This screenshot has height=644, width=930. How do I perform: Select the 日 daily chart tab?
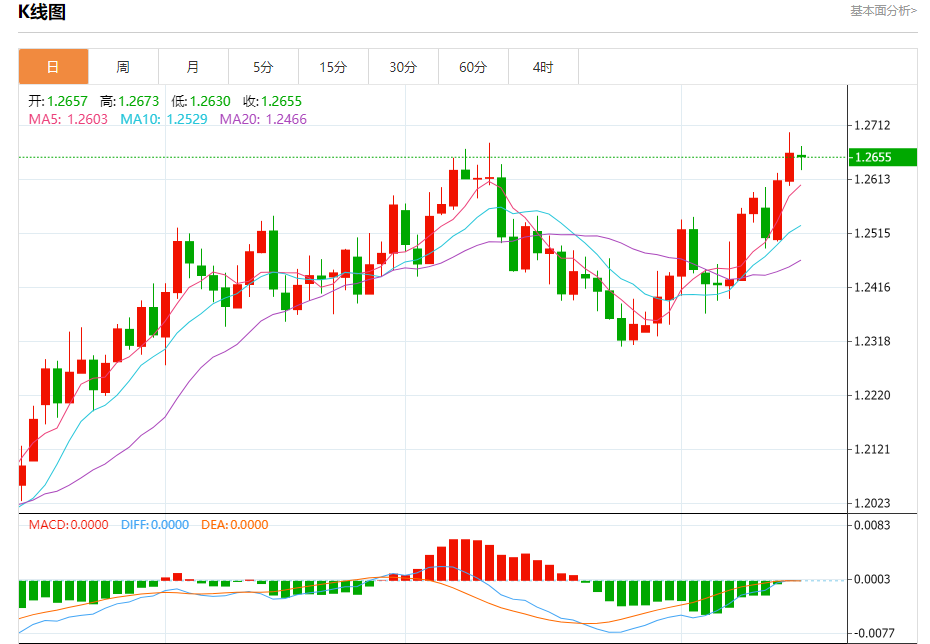pyautogui.click(x=53, y=67)
